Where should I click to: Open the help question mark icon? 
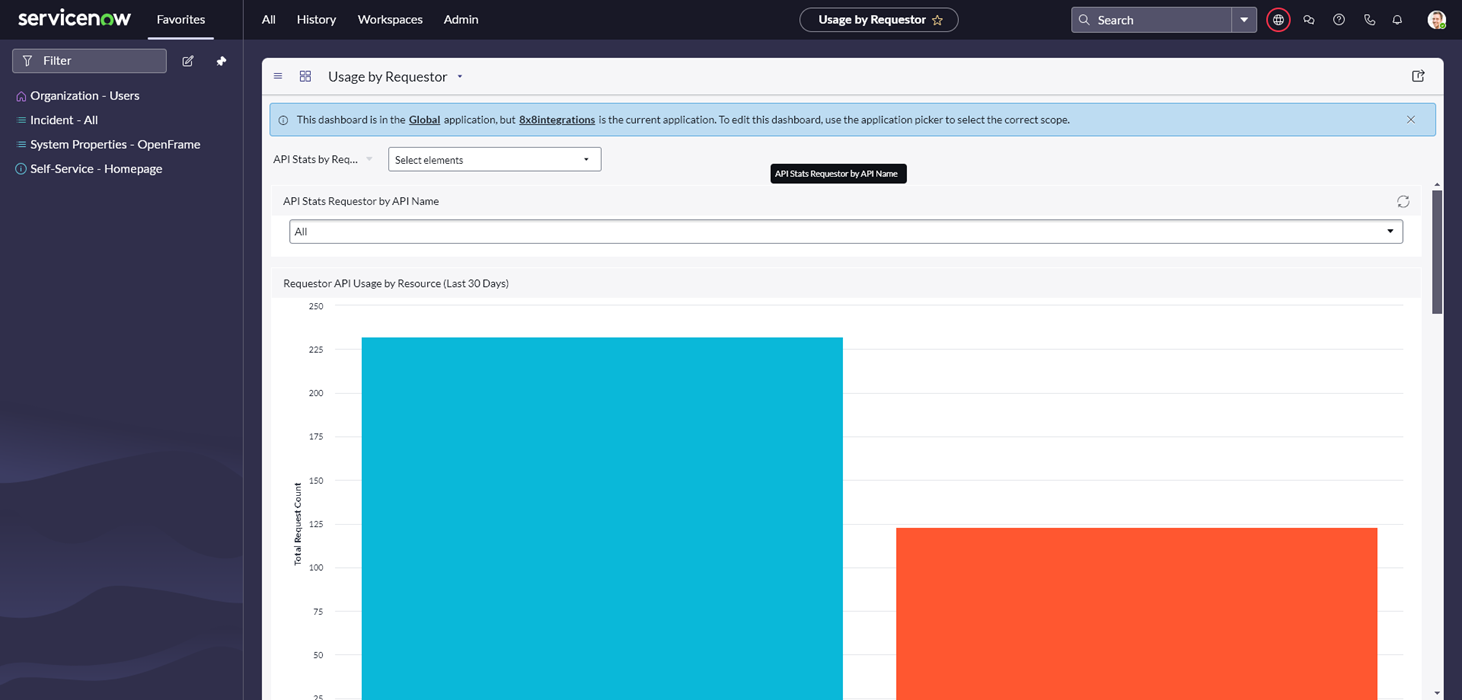click(1339, 20)
